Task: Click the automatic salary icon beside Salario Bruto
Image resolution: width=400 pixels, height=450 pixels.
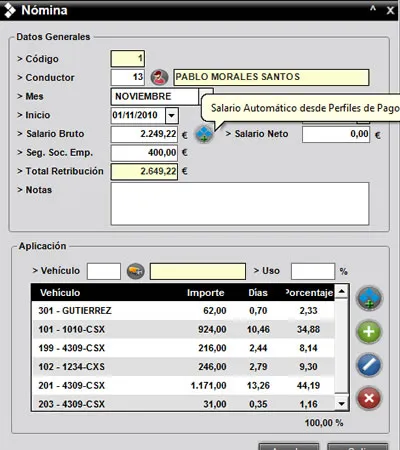Action: point(204,134)
